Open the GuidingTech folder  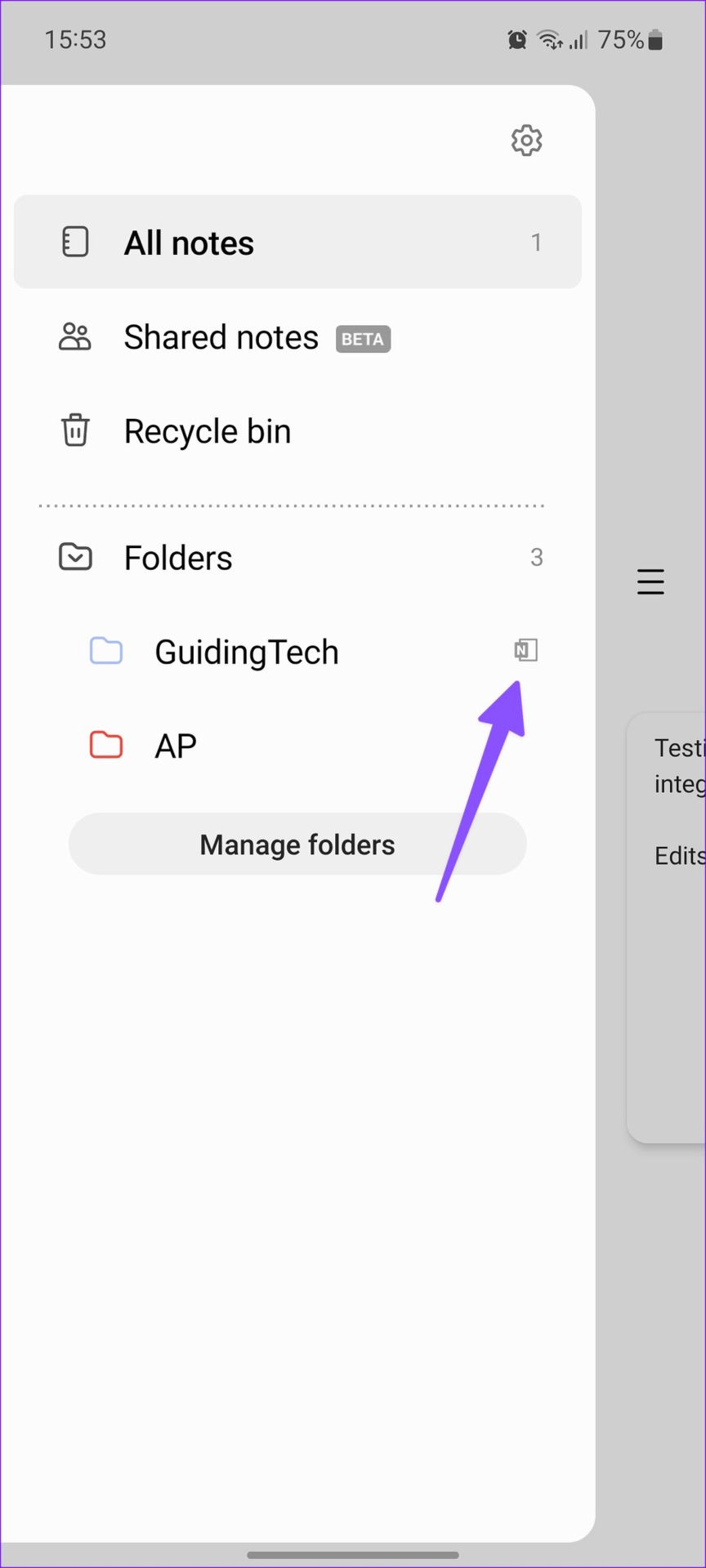pyautogui.click(x=297, y=652)
